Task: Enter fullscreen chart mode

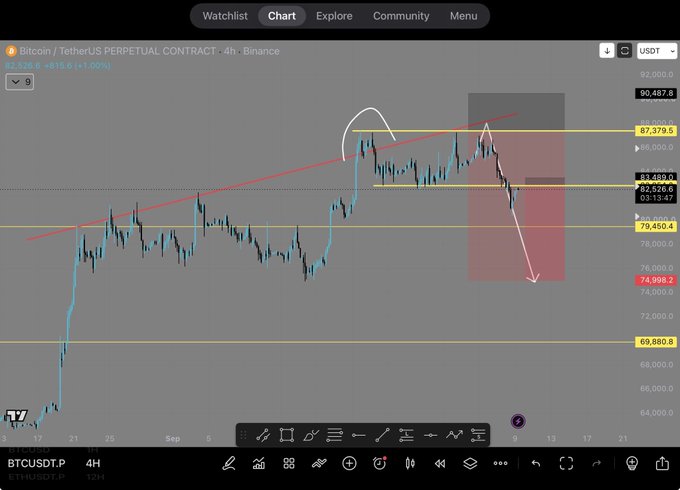Action: pos(566,464)
